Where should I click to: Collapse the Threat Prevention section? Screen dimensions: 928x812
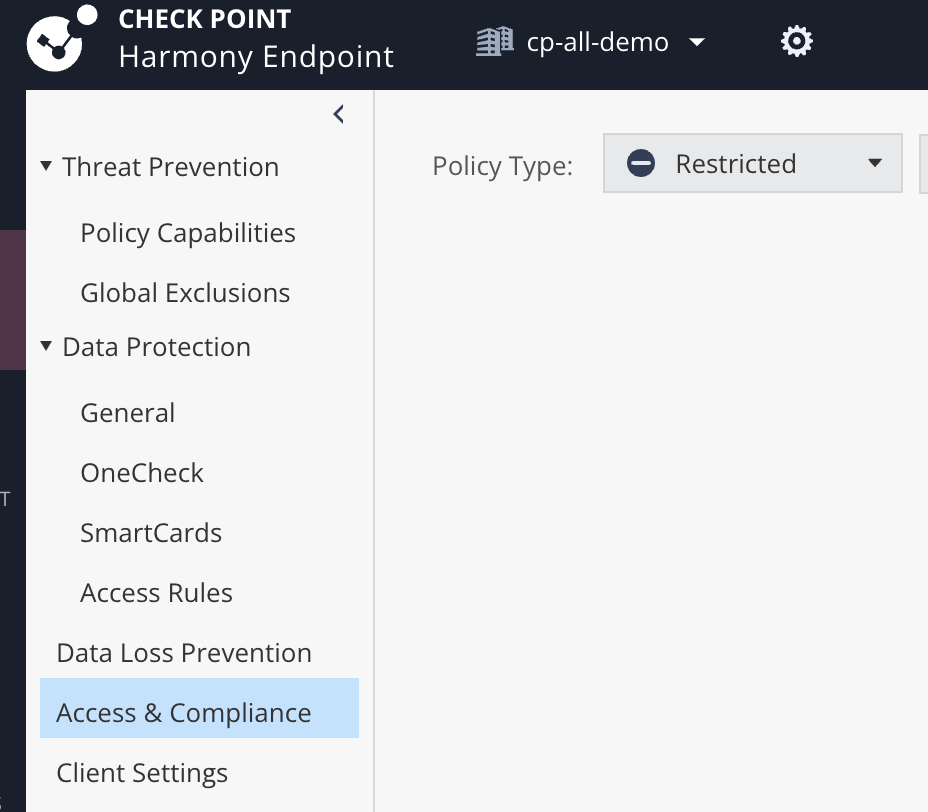click(45, 167)
